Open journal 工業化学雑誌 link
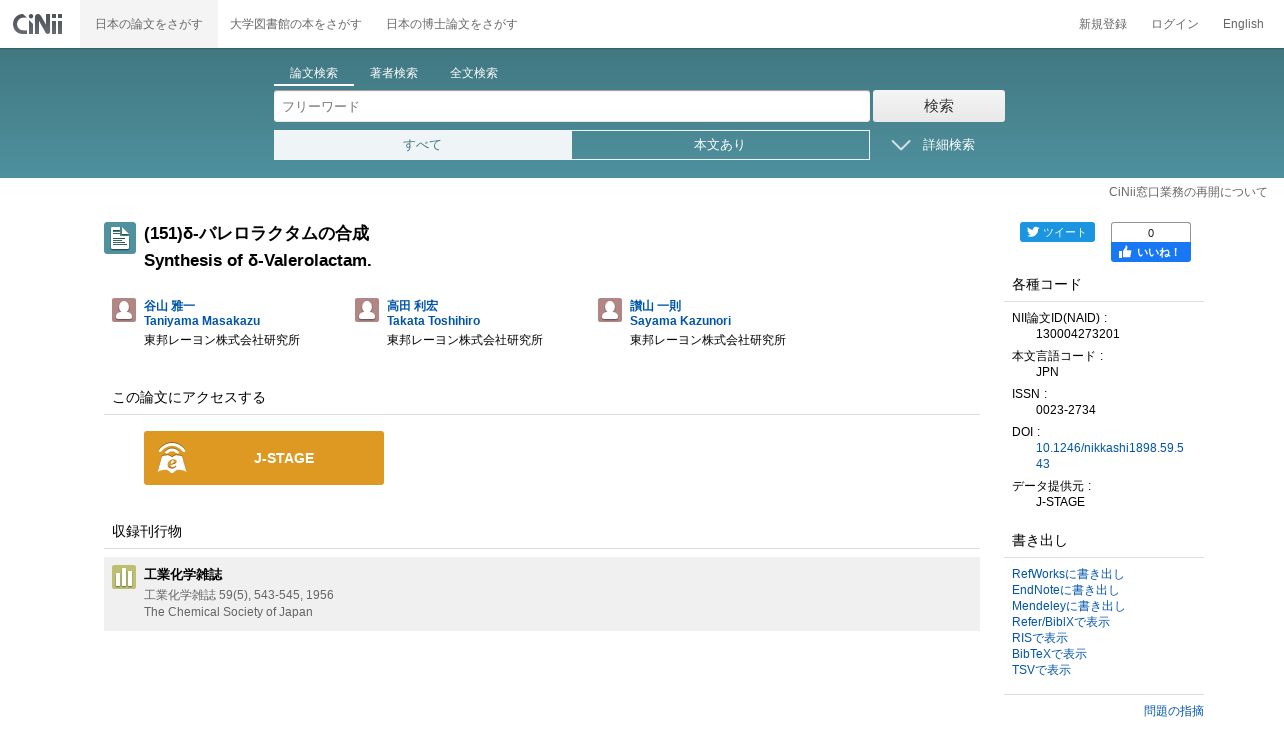The image size is (1284, 751). tap(183, 575)
